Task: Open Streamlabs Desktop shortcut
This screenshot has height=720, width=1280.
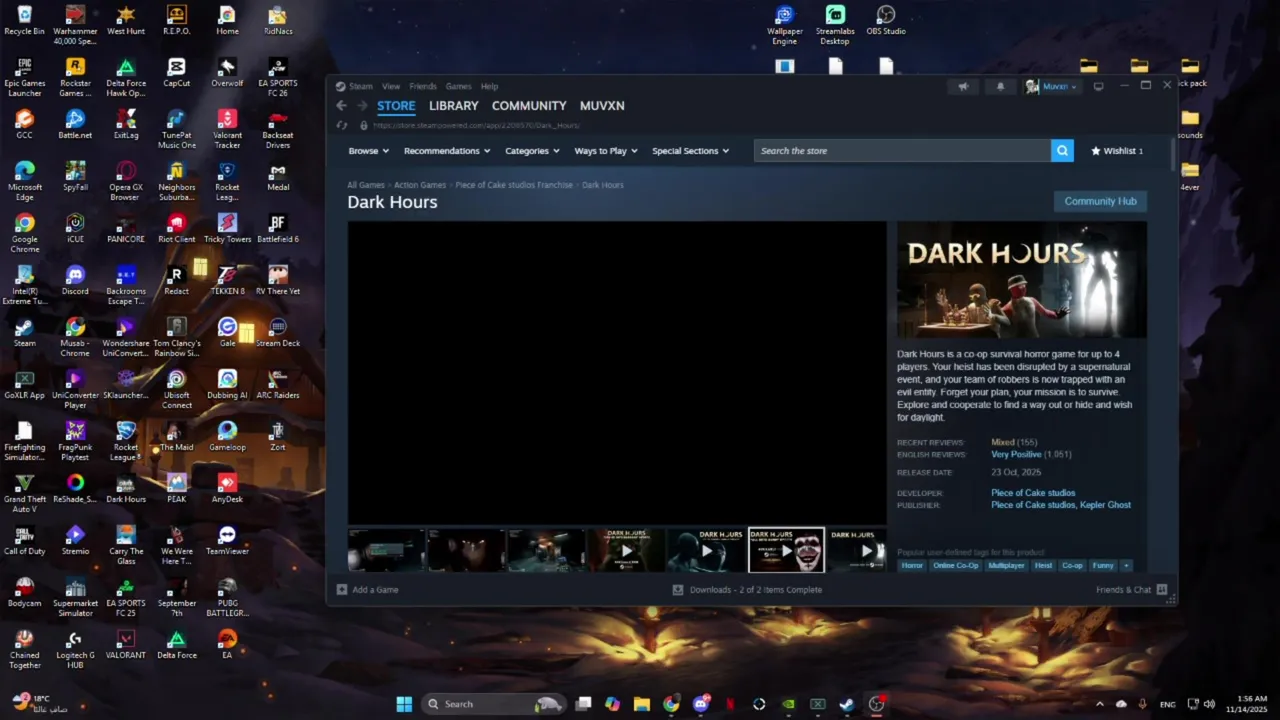Action: tap(835, 24)
